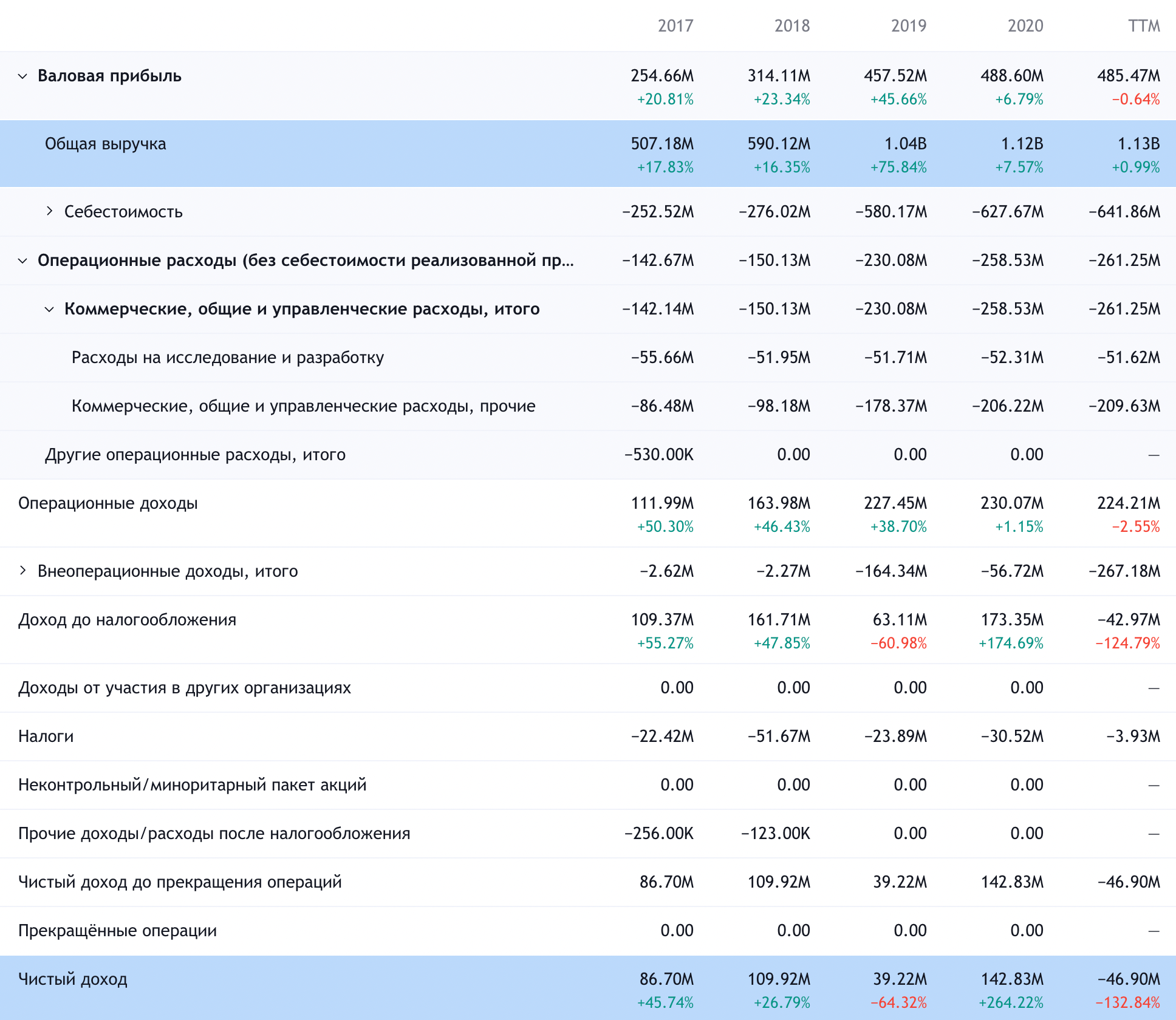Click operating expenses total −142.67M
The height and width of the screenshot is (1020, 1176).
(658, 260)
